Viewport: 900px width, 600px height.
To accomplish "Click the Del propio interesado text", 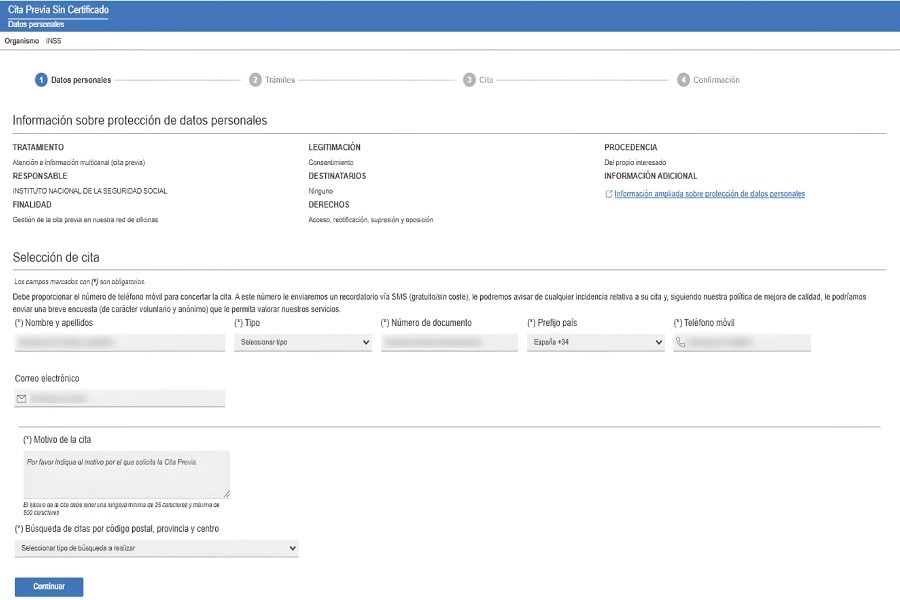I will [635, 162].
